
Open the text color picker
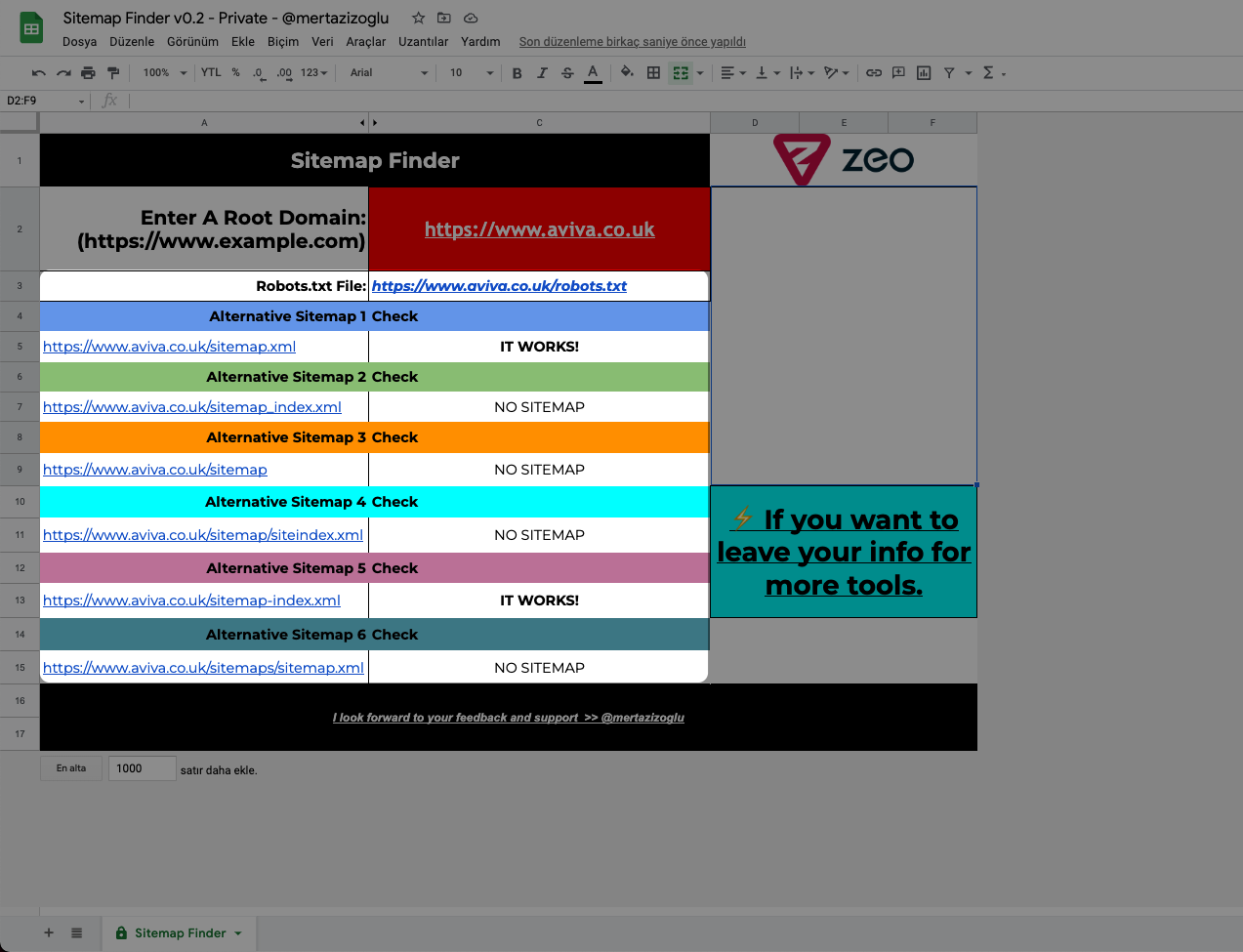click(593, 73)
